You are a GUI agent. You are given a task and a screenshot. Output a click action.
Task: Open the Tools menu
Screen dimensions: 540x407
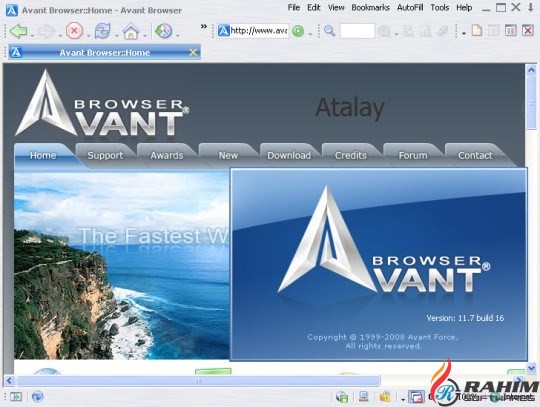[440, 8]
